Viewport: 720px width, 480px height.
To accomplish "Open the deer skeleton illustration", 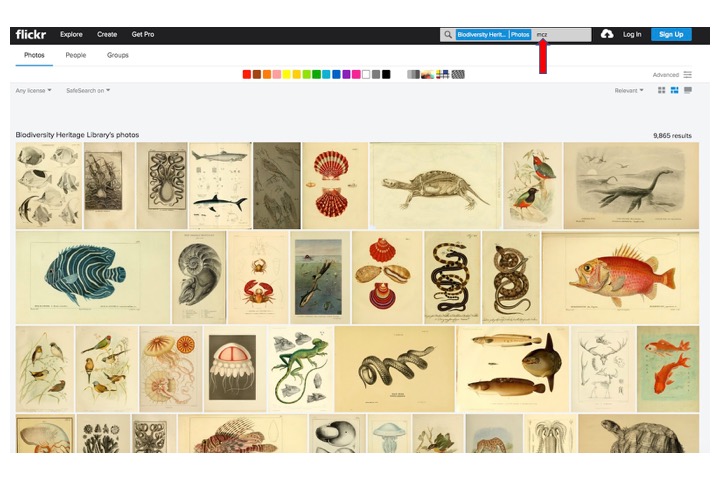I will [603, 369].
